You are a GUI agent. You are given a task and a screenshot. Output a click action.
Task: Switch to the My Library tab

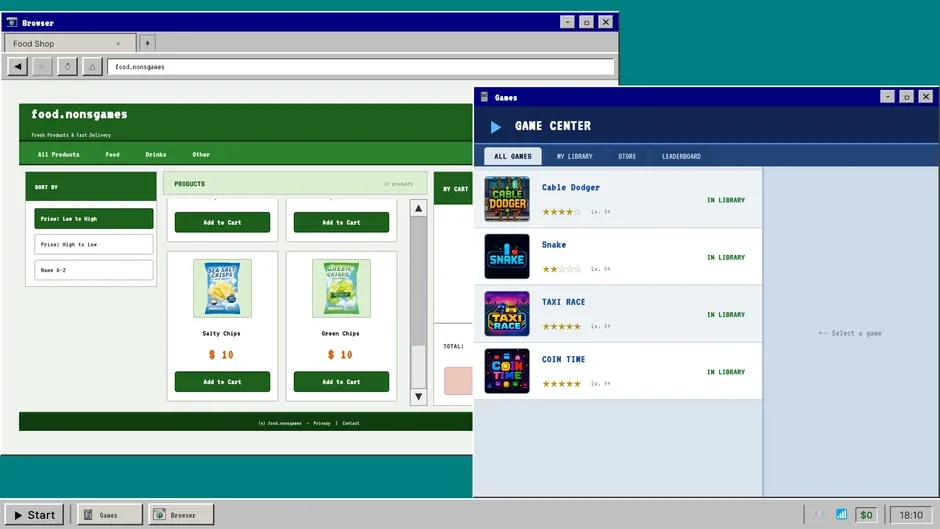(574, 156)
